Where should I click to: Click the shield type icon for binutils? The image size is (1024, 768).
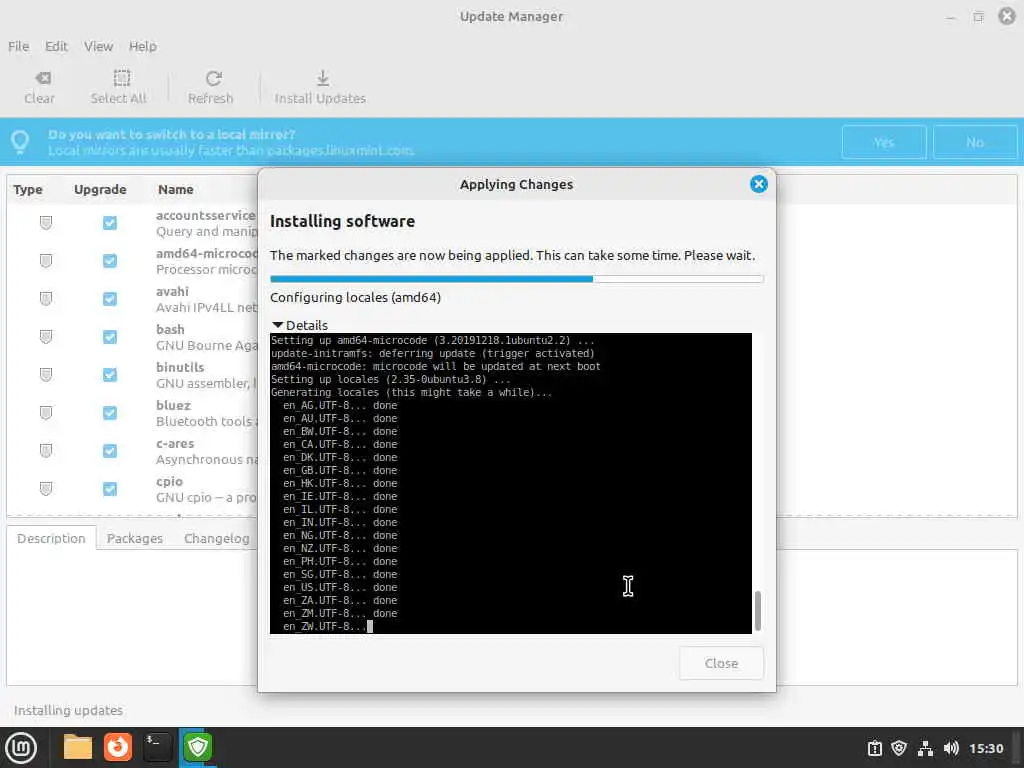pyautogui.click(x=46, y=375)
